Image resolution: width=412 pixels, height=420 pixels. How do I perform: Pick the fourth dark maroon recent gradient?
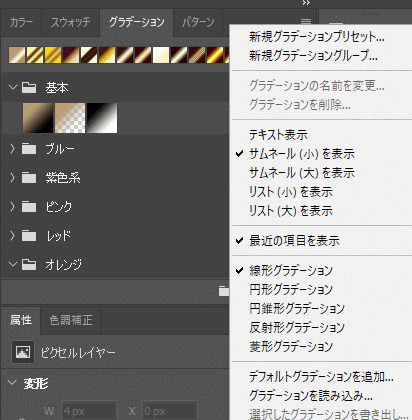(x=71, y=55)
